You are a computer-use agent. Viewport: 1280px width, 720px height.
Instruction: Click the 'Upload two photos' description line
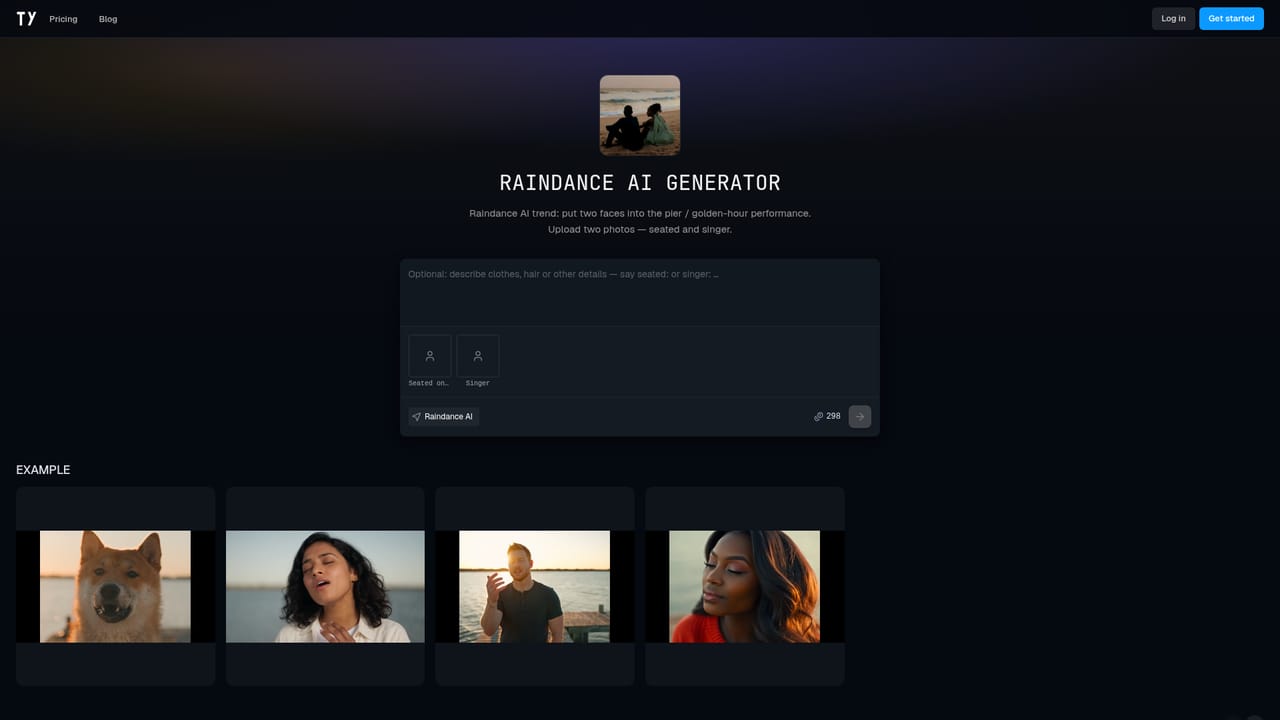[x=640, y=230]
